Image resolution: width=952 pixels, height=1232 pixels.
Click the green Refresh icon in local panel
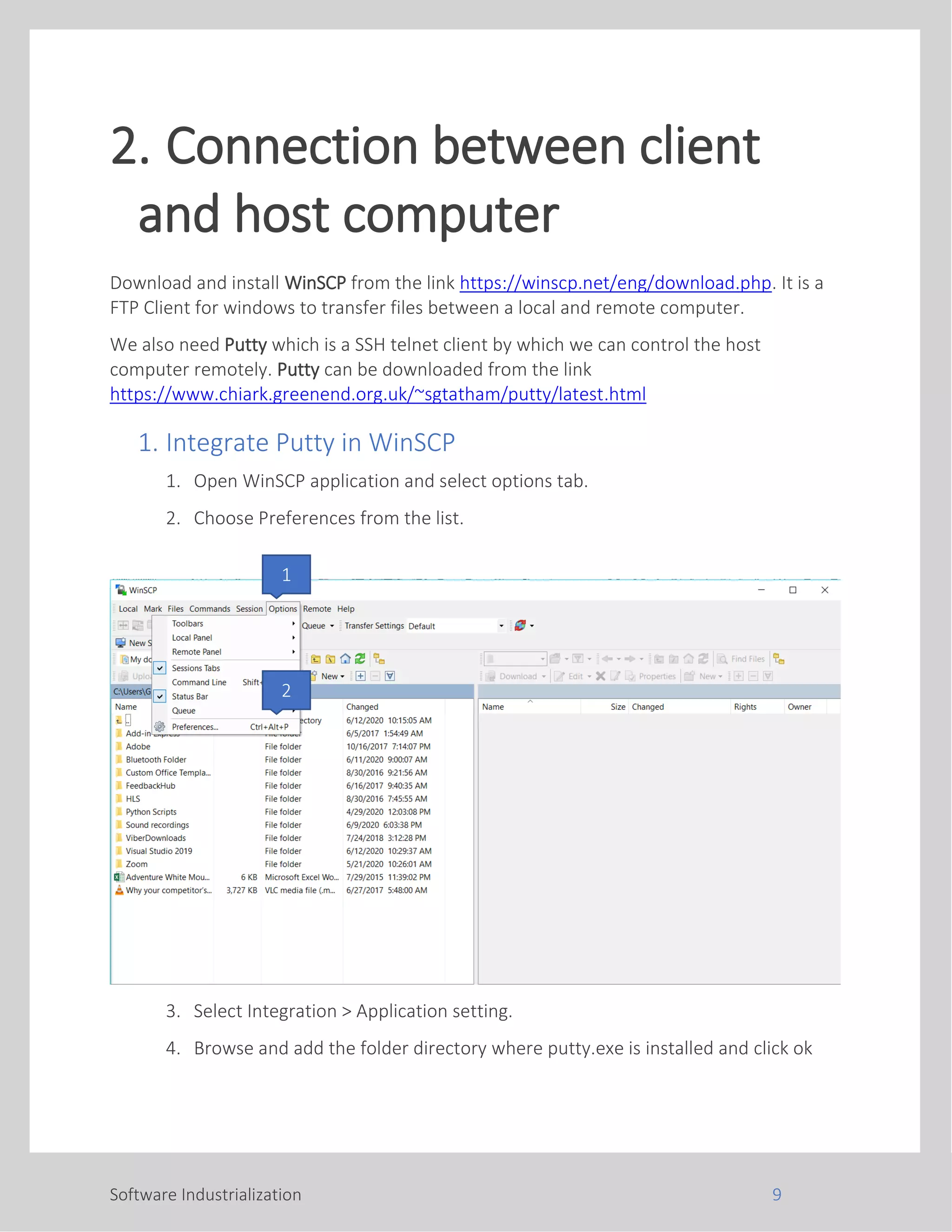(360, 659)
